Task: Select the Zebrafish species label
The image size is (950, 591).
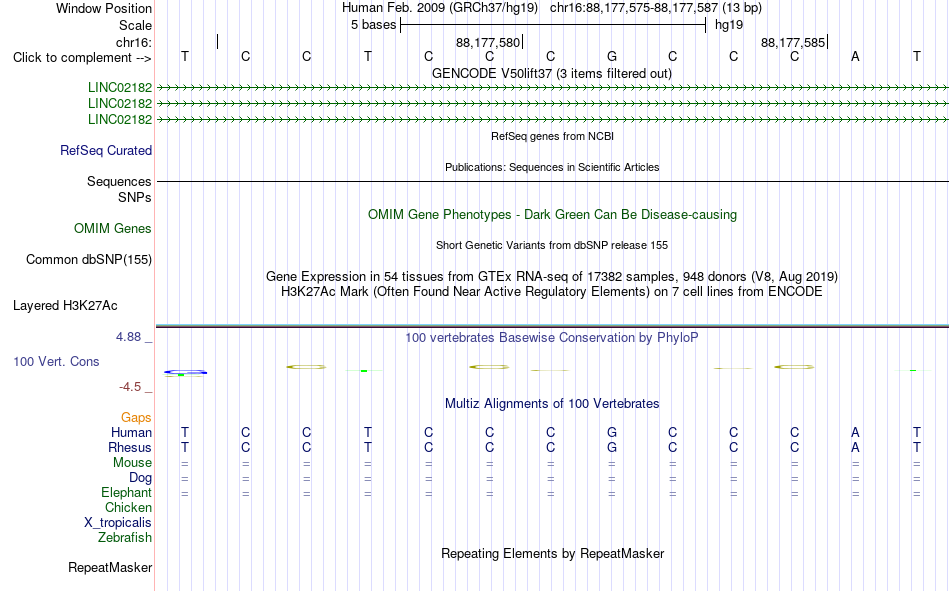Action: click(125, 537)
